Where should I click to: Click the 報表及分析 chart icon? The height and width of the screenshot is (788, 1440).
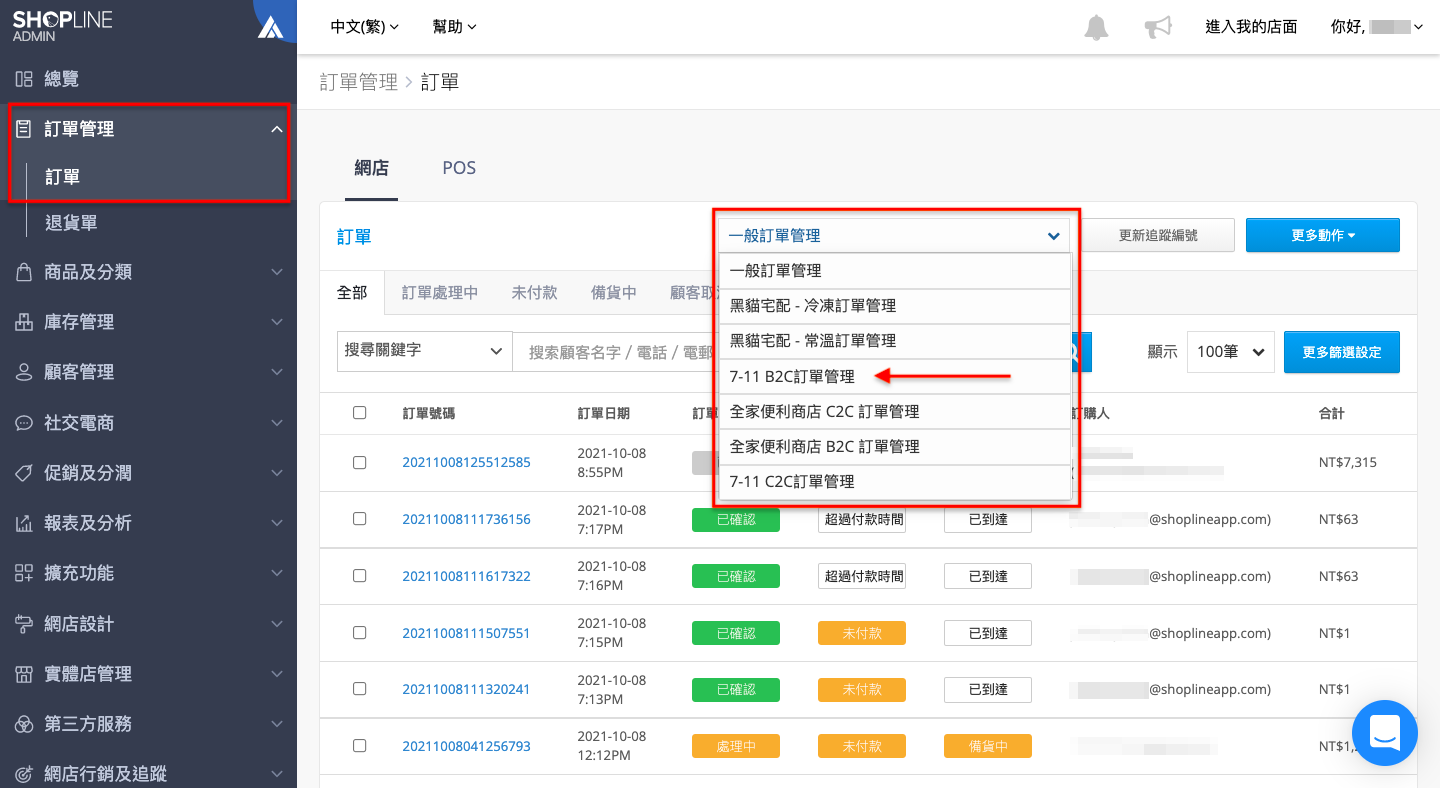pos(24,523)
